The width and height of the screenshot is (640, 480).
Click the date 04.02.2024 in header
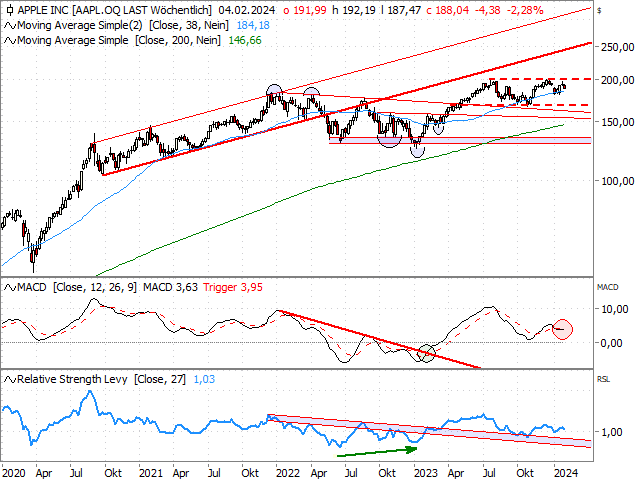247,10
